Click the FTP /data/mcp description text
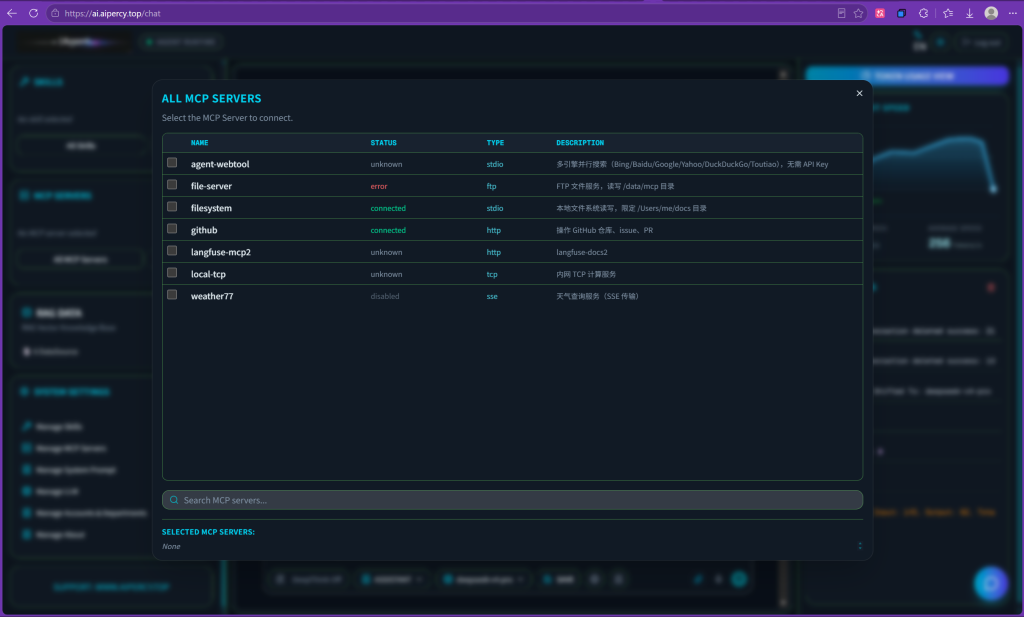The height and width of the screenshot is (617, 1024). (615, 186)
